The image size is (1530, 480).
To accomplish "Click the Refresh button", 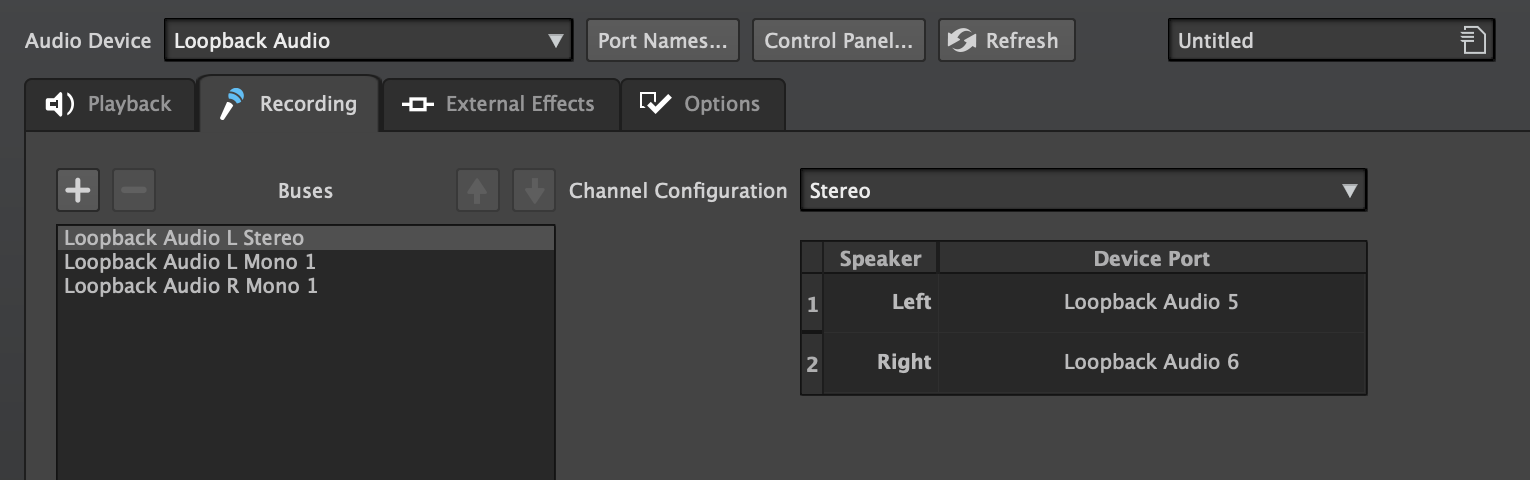I will (x=1006, y=41).
